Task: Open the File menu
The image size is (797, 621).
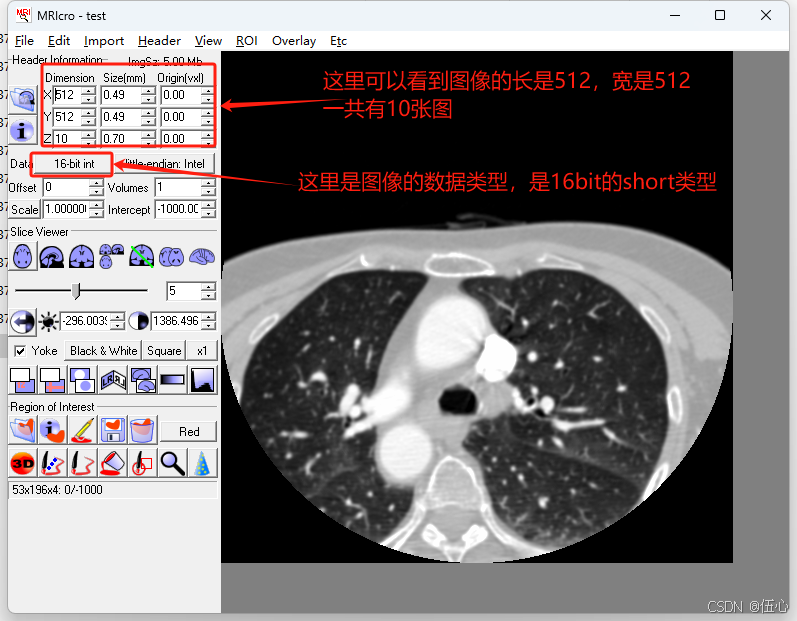Action: (x=24, y=41)
